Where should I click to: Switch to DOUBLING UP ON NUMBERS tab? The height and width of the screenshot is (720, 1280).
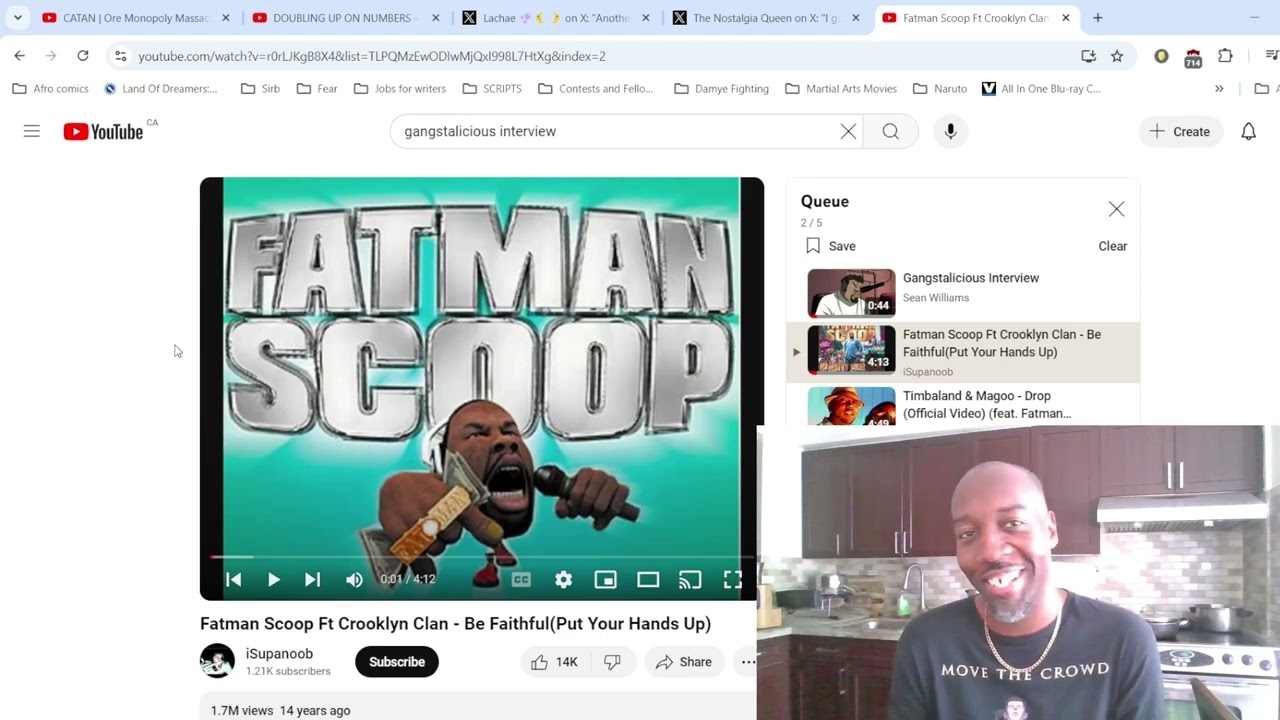(x=343, y=18)
